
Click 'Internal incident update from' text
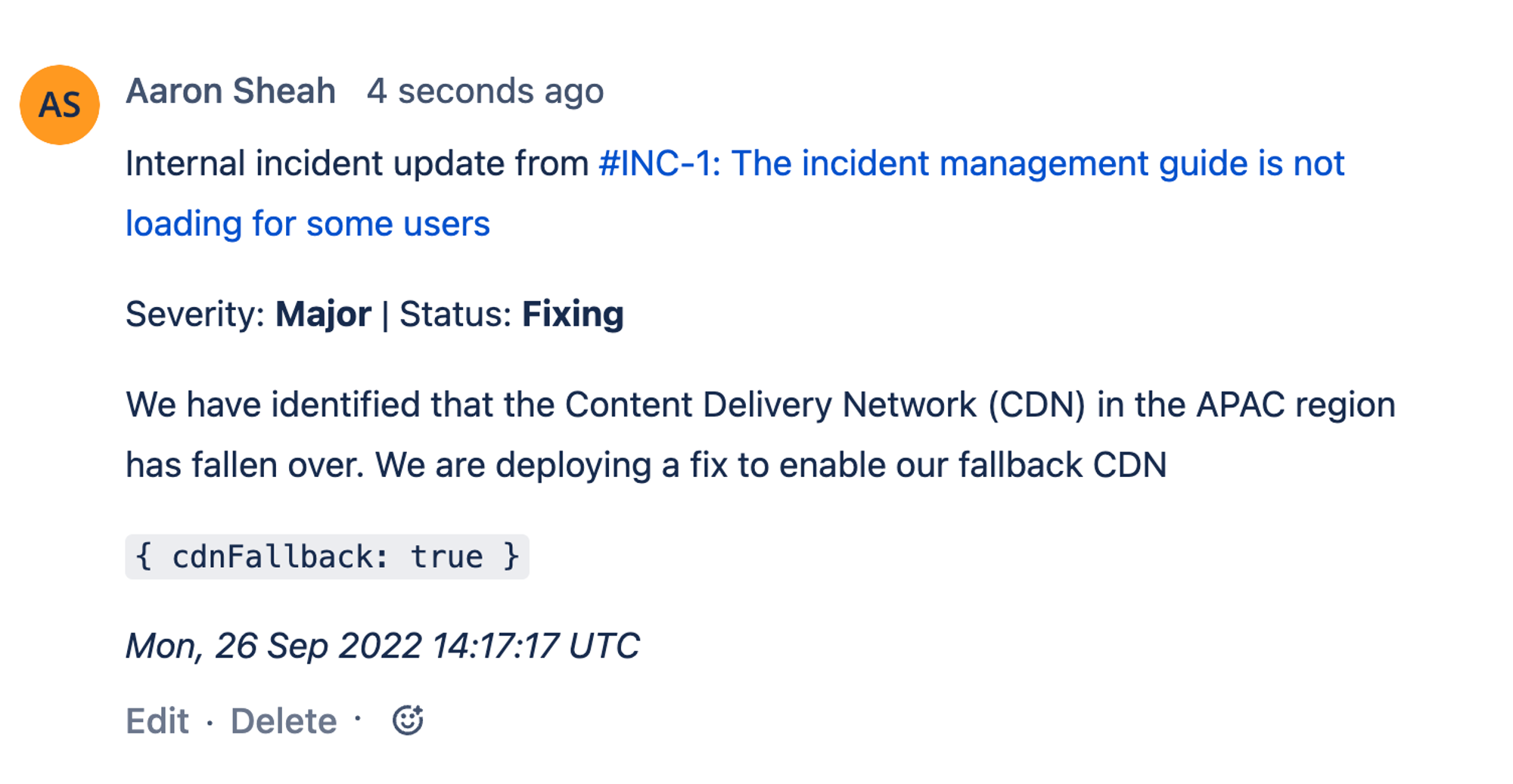[357, 164]
